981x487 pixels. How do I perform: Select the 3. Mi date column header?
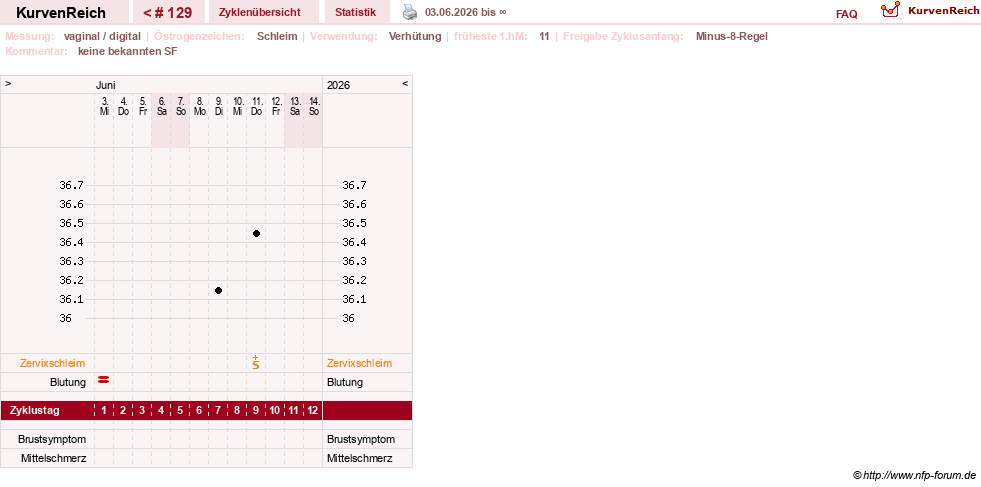click(x=104, y=106)
